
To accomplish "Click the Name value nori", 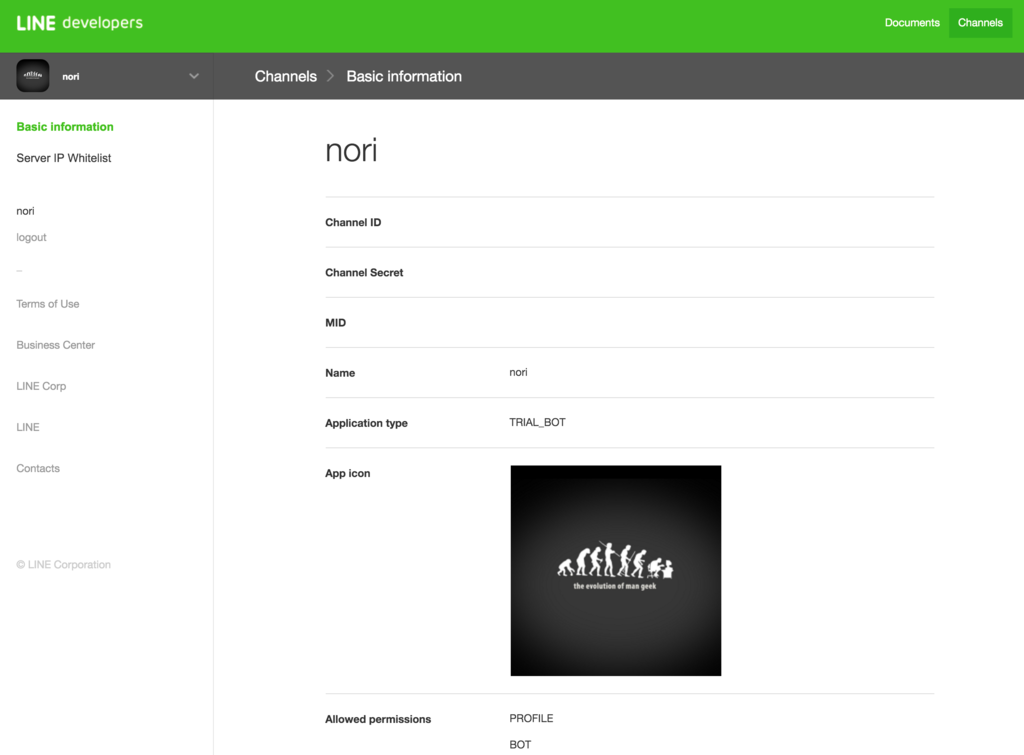I will pyautogui.click(x=518, y=372).
